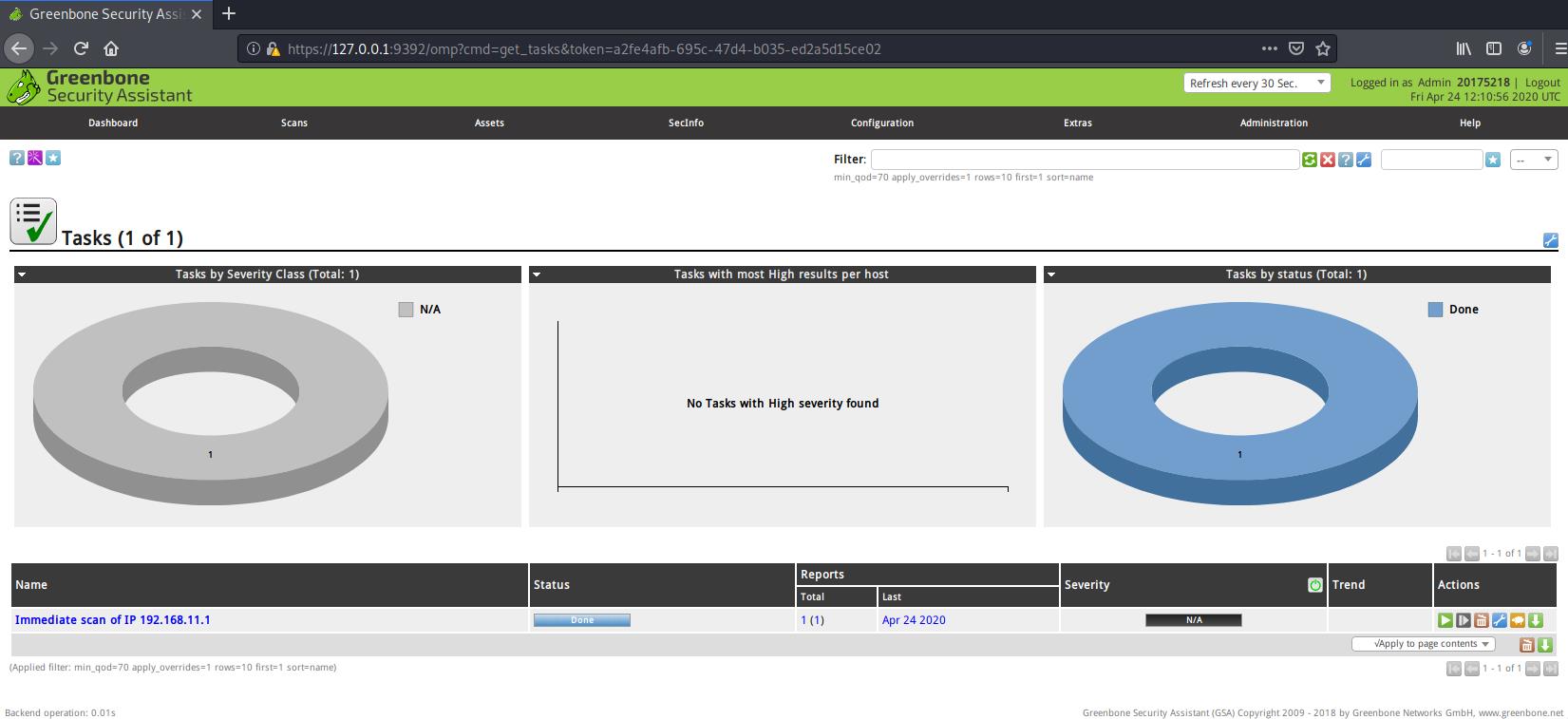Click bulk trashcan icon beside Apply to page contents
The width and height of the screenshot is (1568, 719).
(x=1527, y=645)
